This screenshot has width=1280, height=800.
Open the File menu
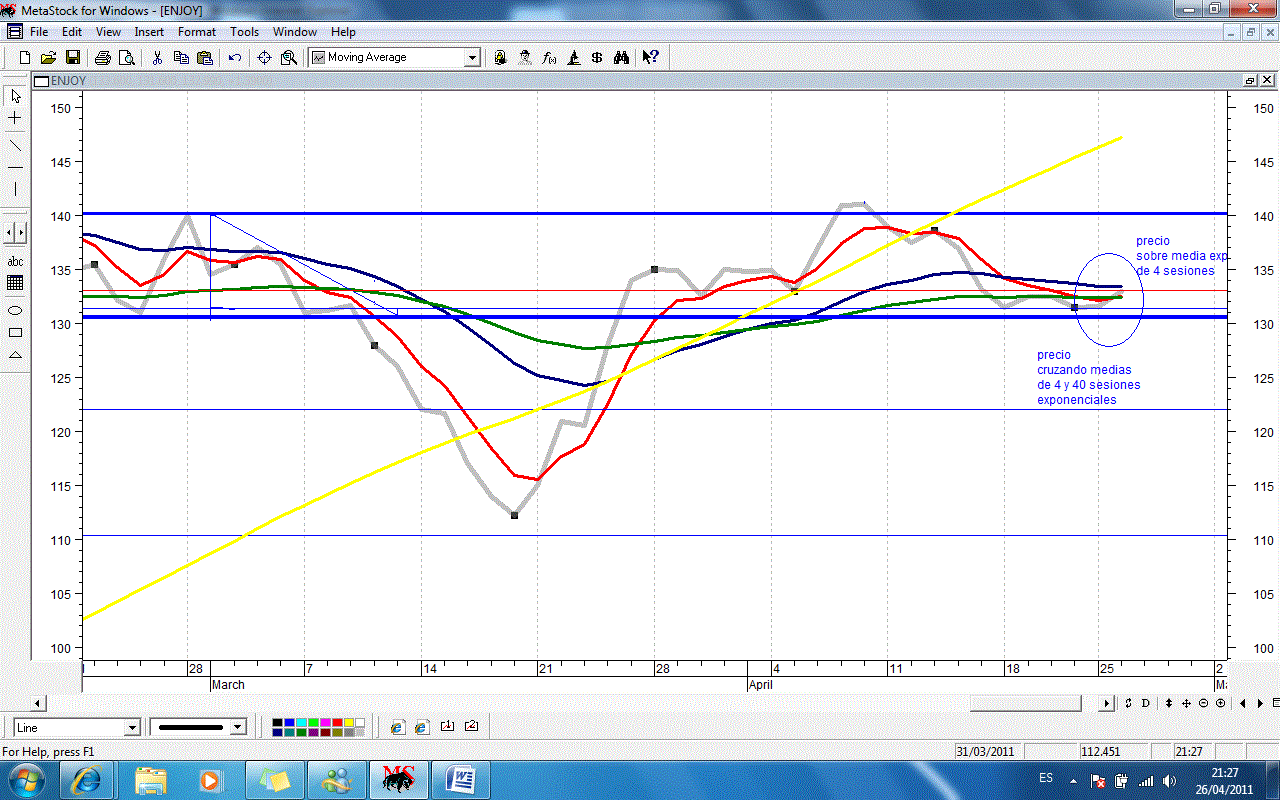(39, 32)
